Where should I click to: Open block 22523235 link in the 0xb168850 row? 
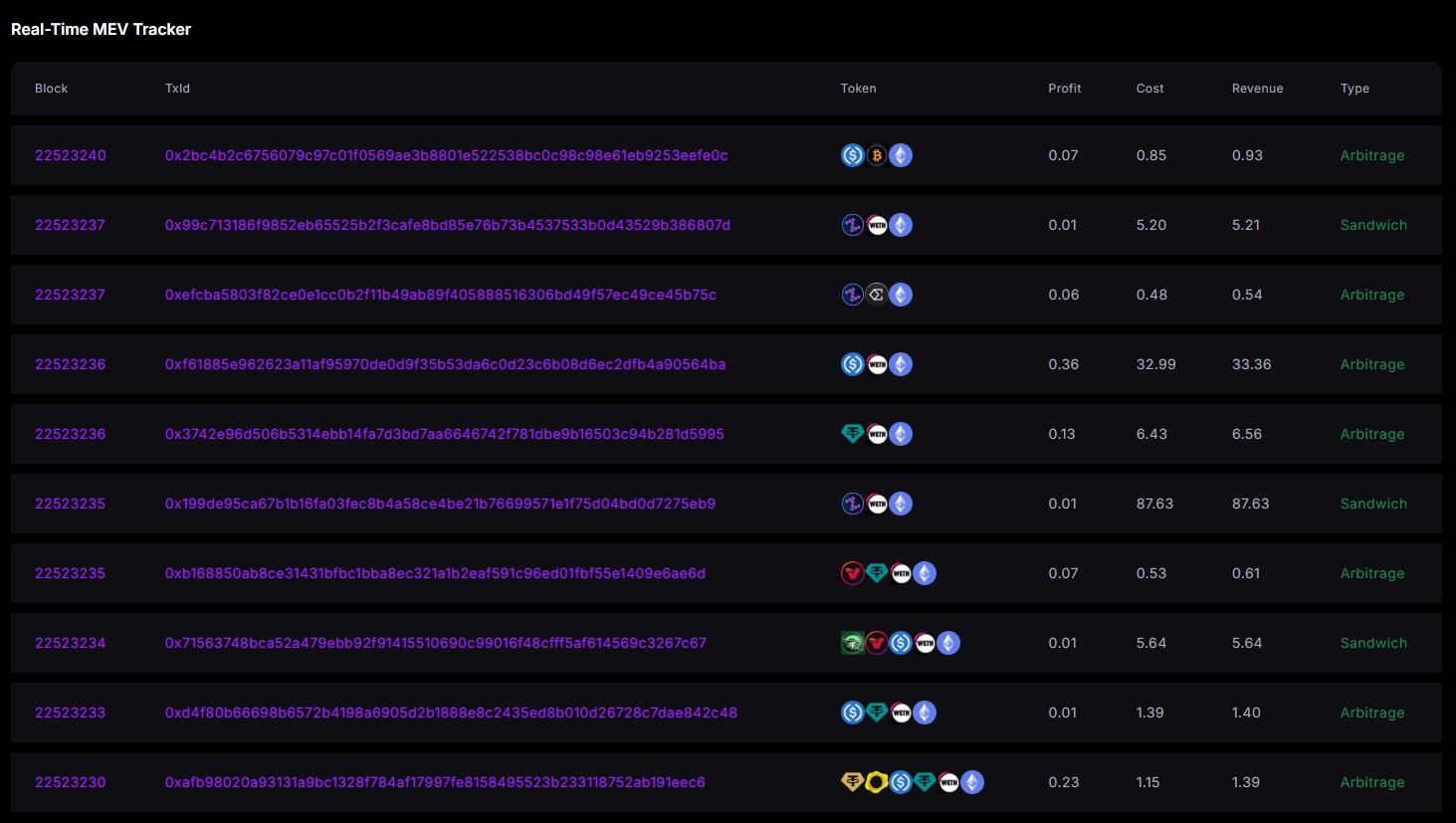(71, 573)
